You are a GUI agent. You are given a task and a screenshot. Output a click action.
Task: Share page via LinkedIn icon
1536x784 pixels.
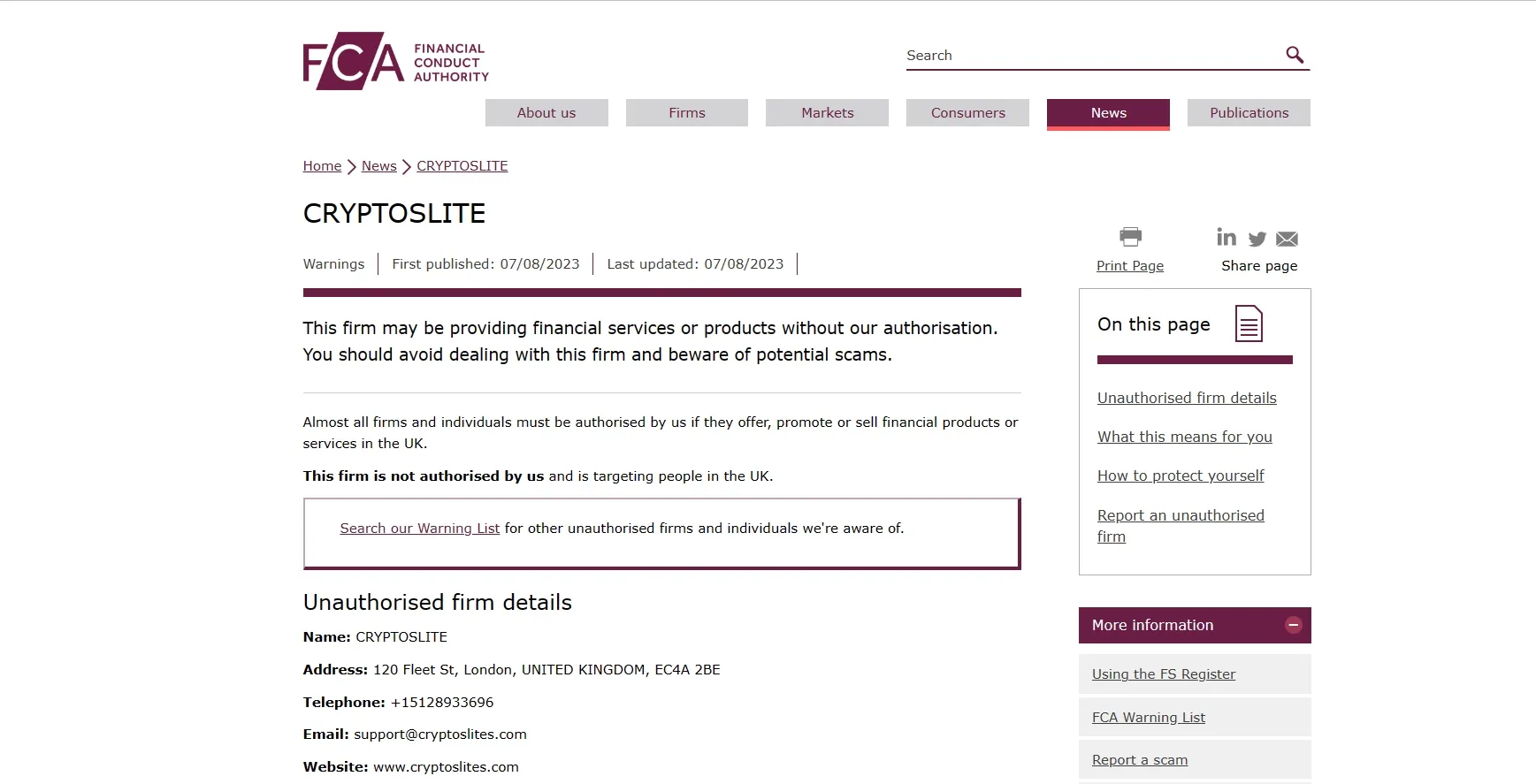click(x=1227, y=237)
